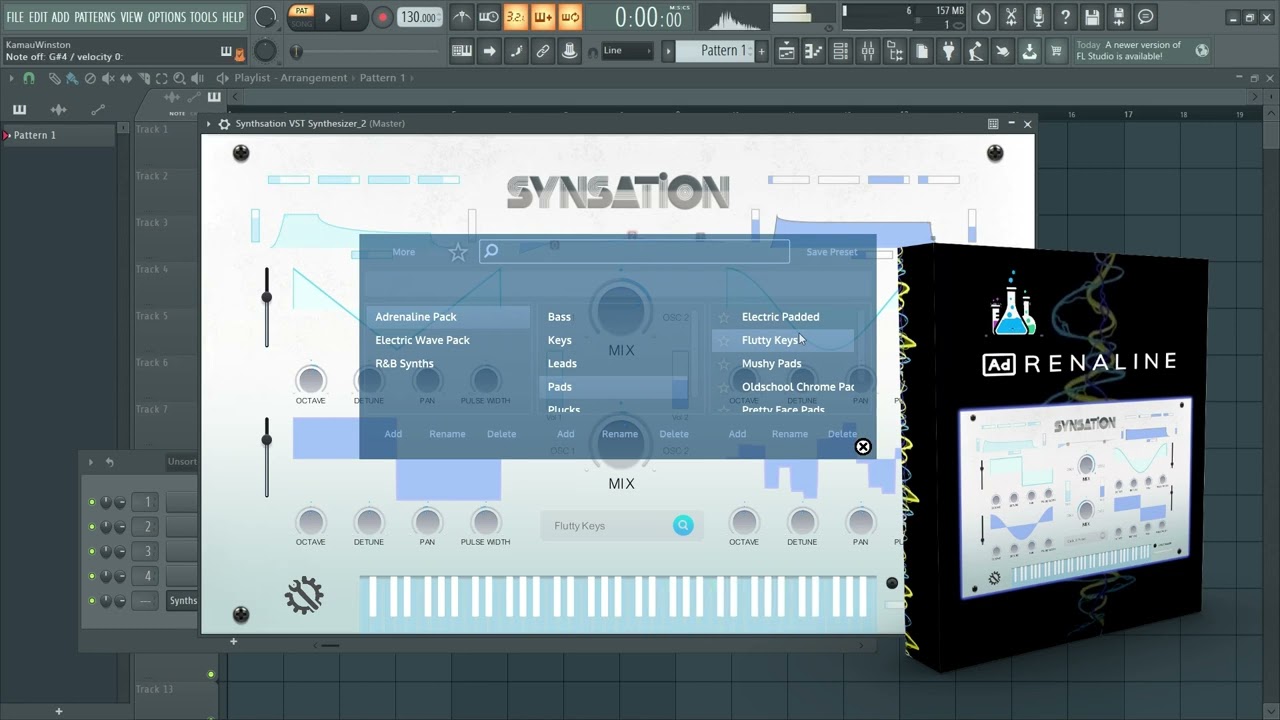The image size is (1280, 720).
Task: Favorite the Electric Padded preset star
Action: (x=724, y=318)
